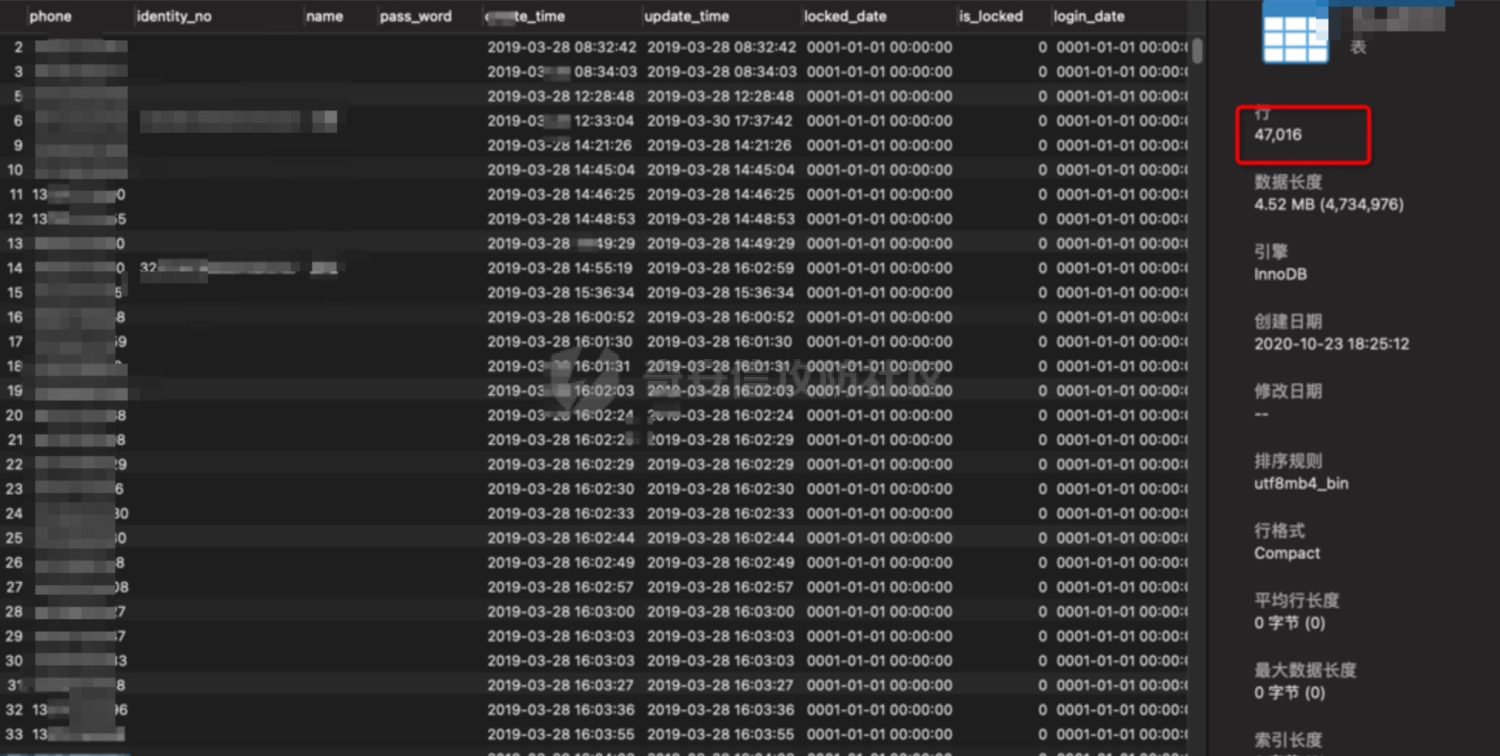The width and height of the screenshot is (1500, 756).
Task: Select the locked_date column header
Action: 845,16
